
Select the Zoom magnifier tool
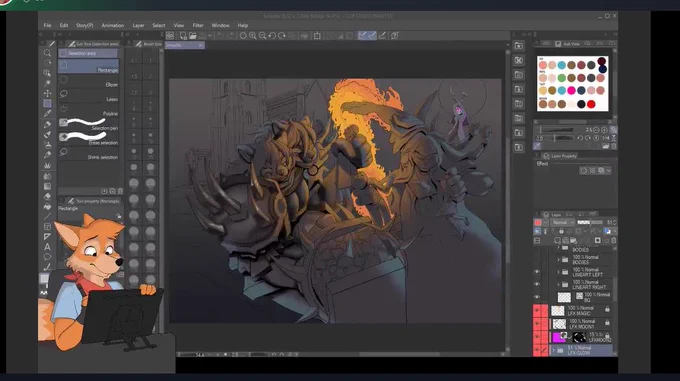47,53
